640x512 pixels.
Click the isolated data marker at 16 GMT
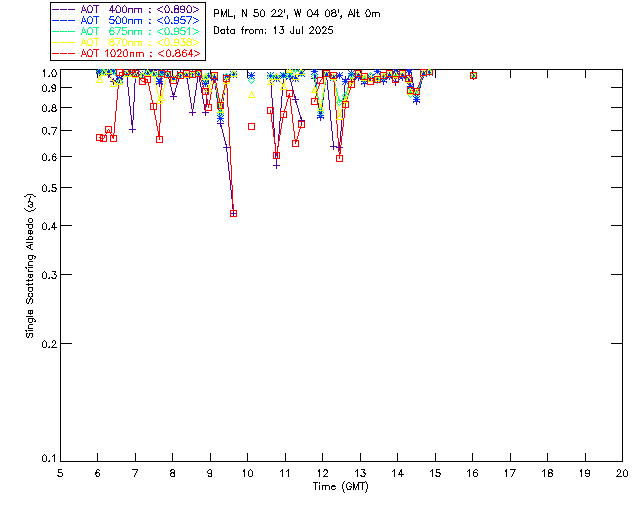point(473,76)
